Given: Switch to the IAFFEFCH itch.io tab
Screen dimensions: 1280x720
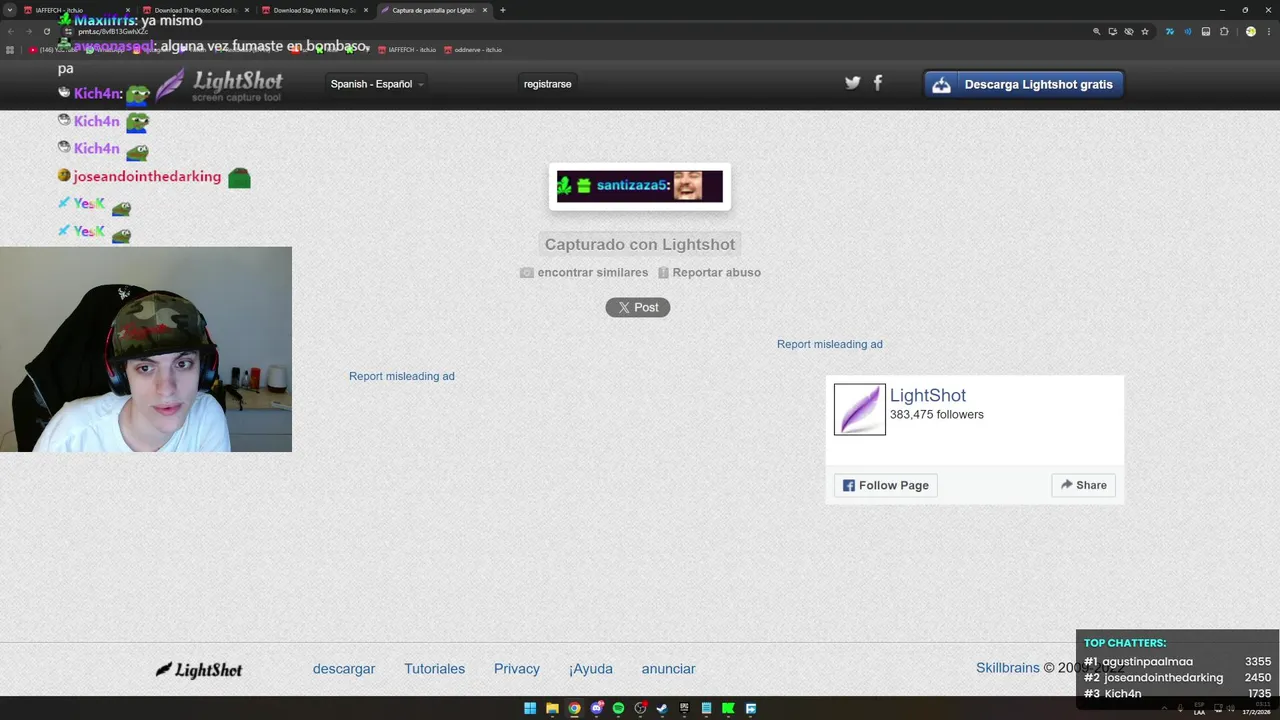Looking at the screenshot, I should [x=76, y=10].
